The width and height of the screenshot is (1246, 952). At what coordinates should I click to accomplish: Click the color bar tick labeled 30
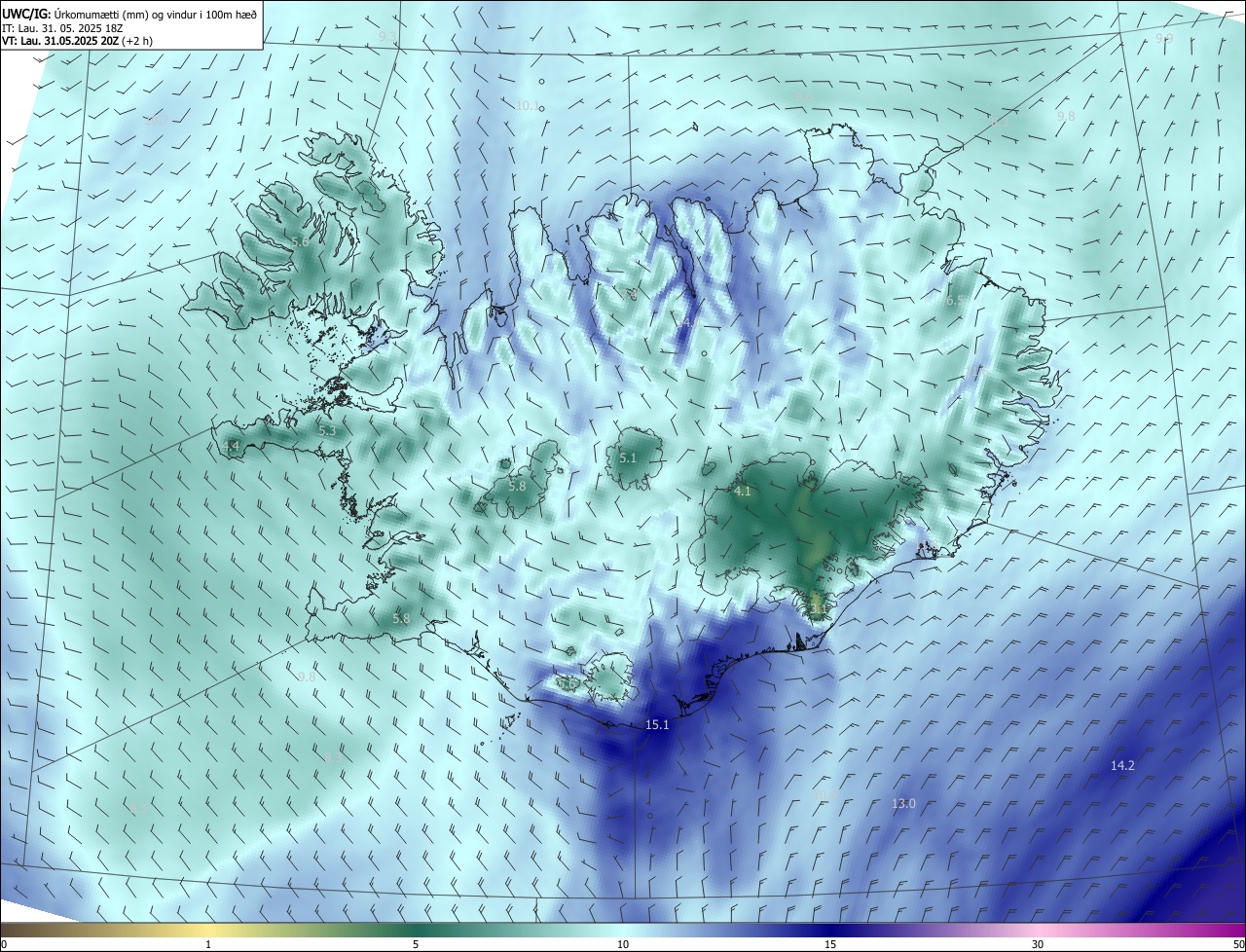click(1038, 944)
